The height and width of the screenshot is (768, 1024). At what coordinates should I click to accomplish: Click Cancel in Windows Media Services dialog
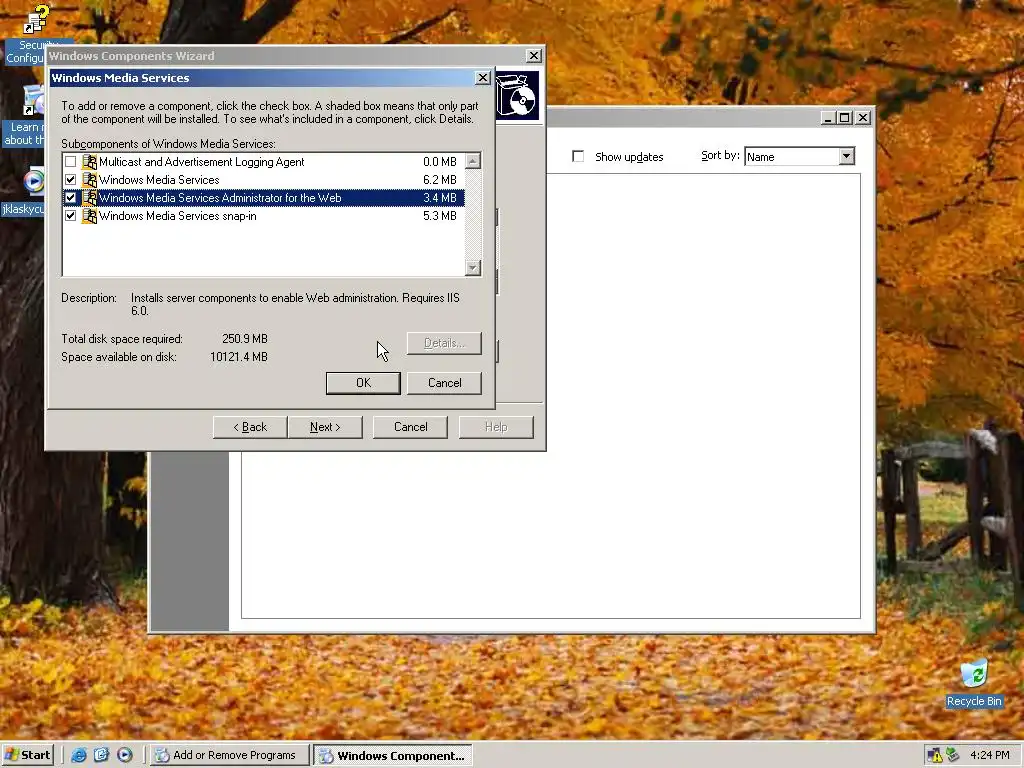pos(444,383)
